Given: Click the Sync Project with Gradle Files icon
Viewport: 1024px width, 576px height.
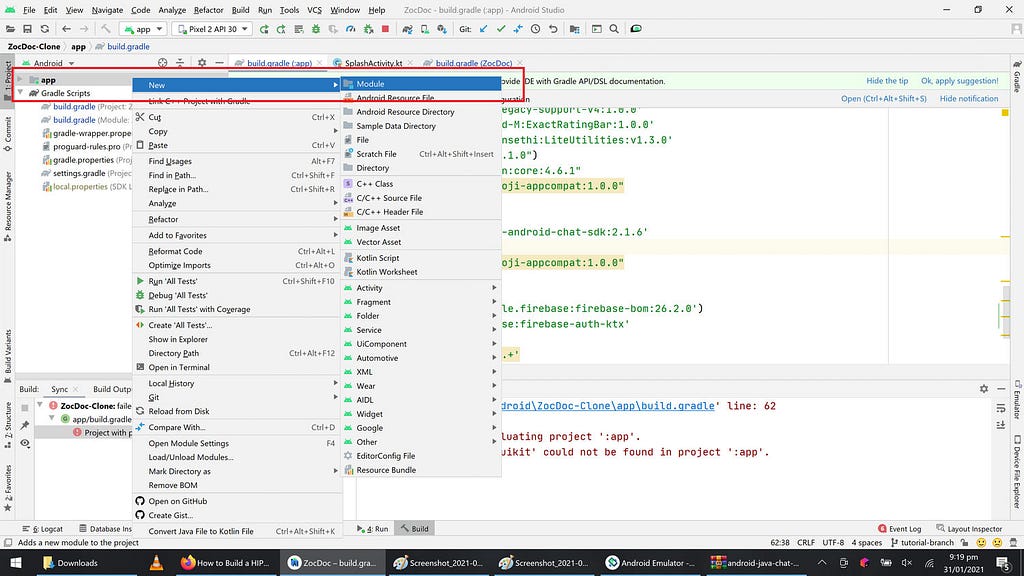Looking at the screenshot, I should tap(408, 29).
